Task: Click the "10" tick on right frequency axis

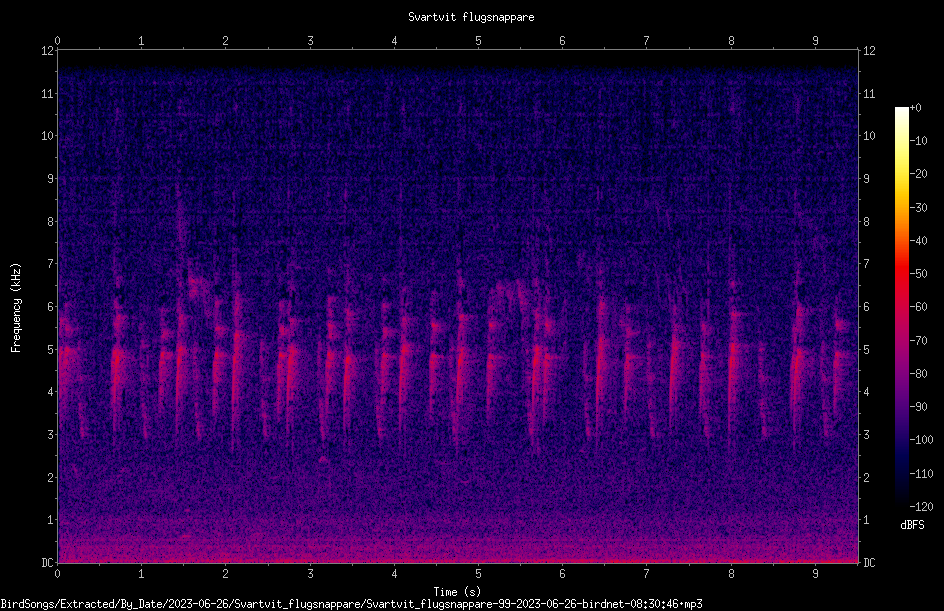Action: click(869, 136)
